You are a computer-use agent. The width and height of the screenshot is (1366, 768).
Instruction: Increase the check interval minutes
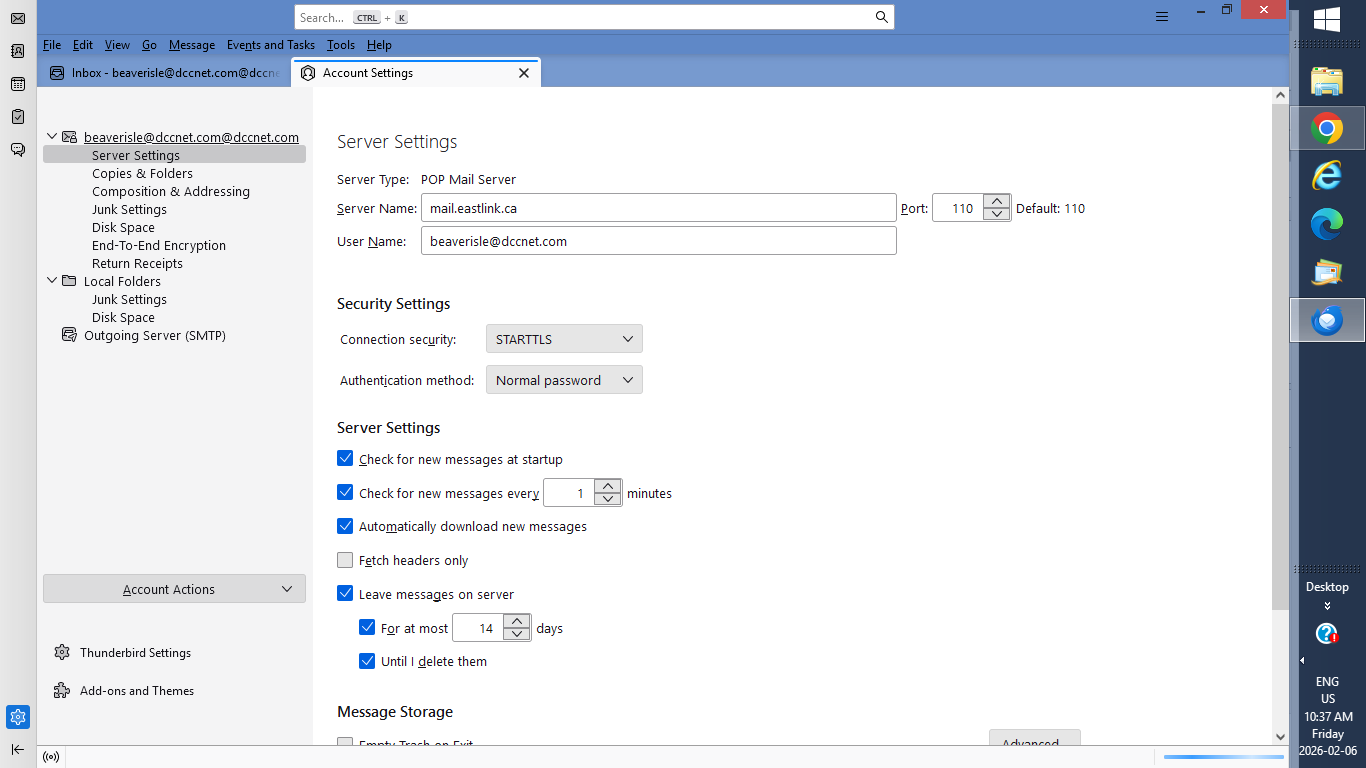[x=608, y=486]
